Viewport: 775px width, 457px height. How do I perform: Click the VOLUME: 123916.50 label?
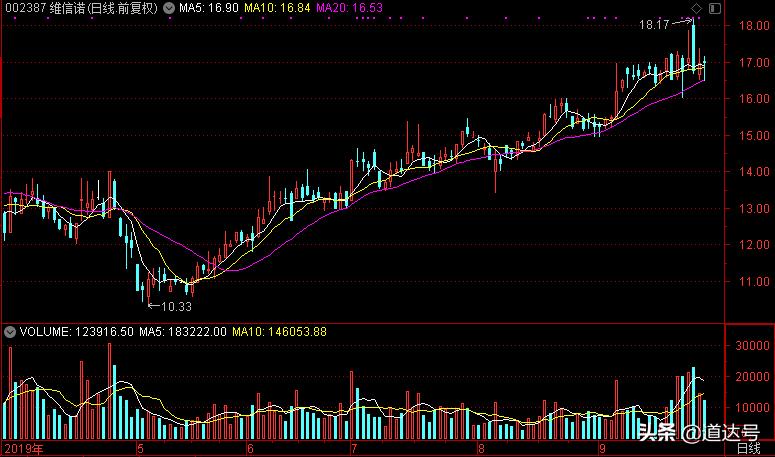[77, 332]
